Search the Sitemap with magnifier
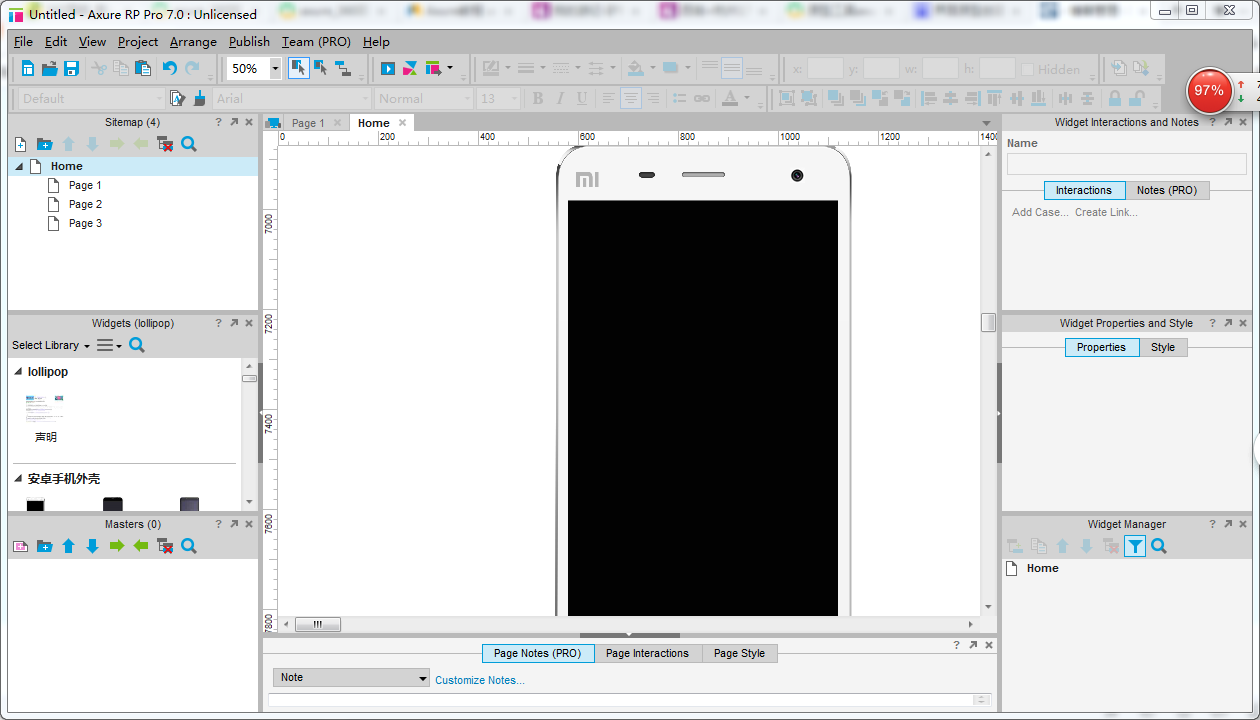Image resolution: width=1260 pixels, height=720 pixels. 189,144
